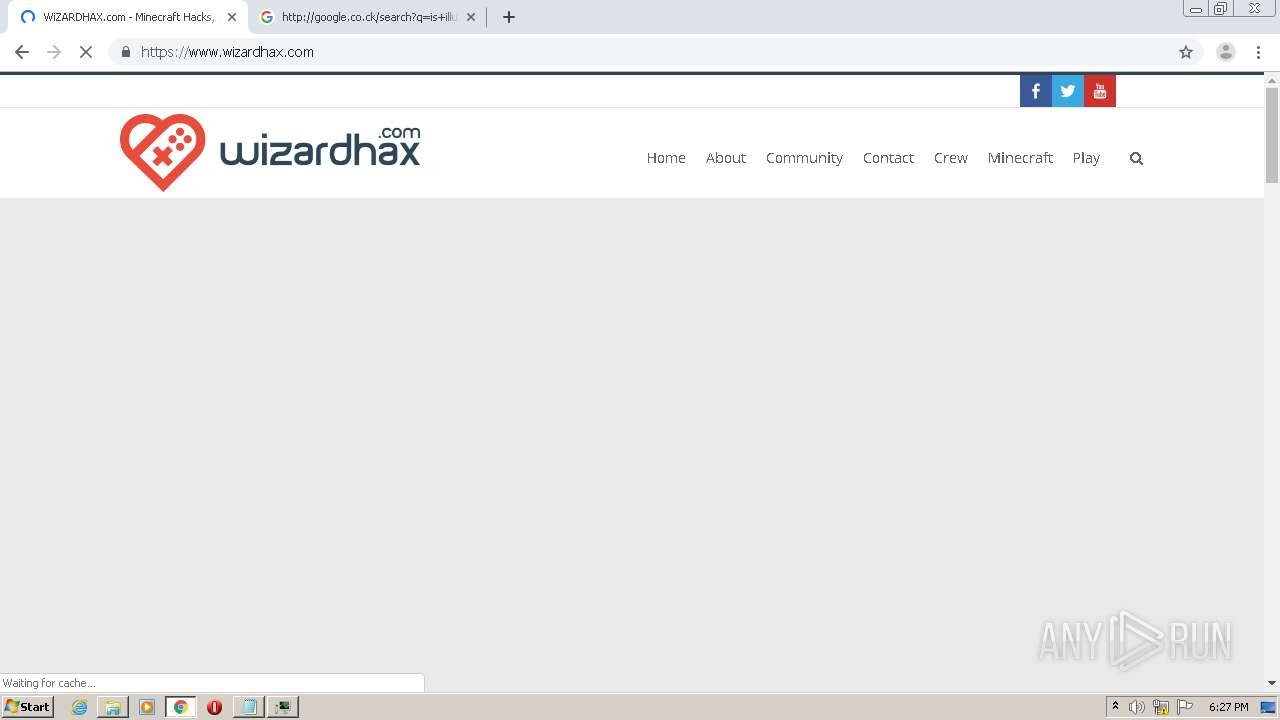The image size is (1280, 720).
Task: Switch to the WiZARDHAX.com tab
Action: (128, 17)
